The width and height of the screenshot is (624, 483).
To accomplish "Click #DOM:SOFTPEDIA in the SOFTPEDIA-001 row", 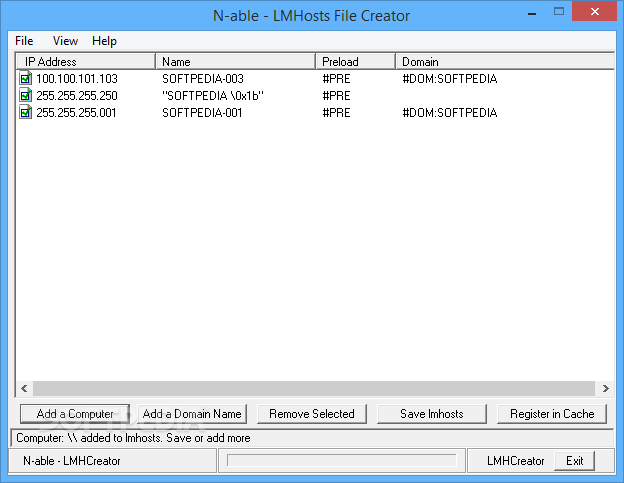I will point(450,113).
